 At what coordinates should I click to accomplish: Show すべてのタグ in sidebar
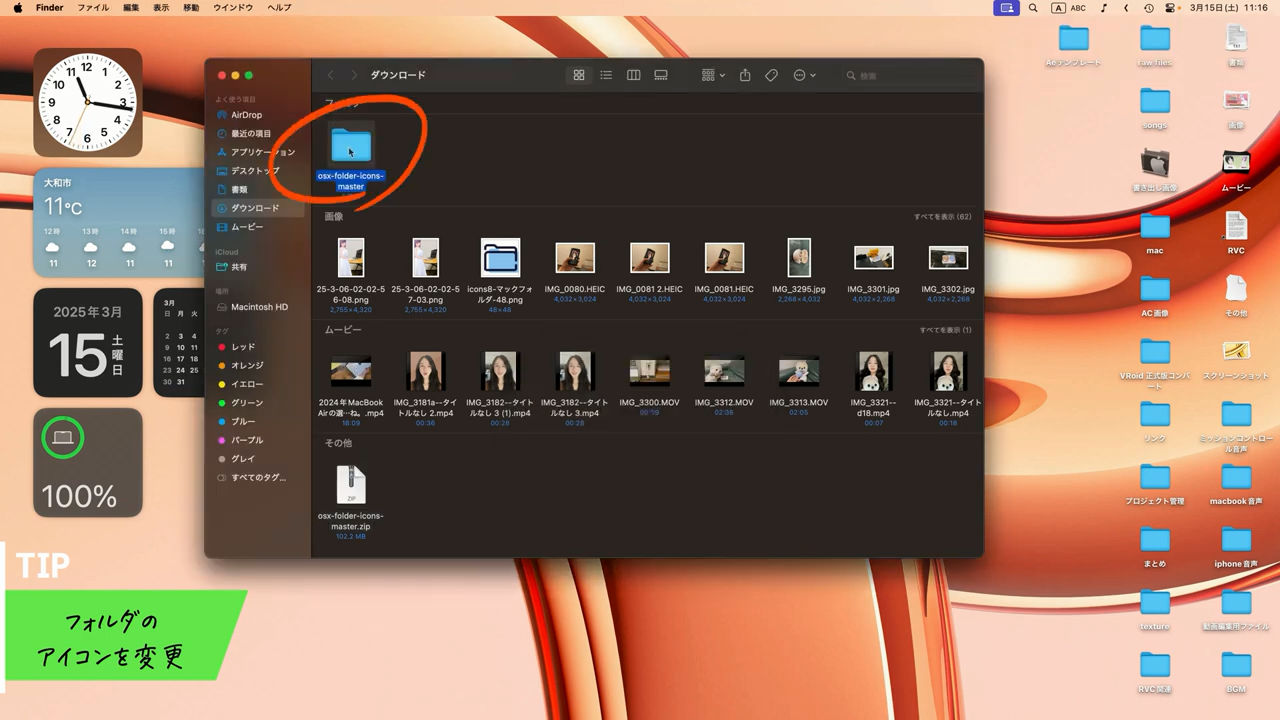point(260,478)
